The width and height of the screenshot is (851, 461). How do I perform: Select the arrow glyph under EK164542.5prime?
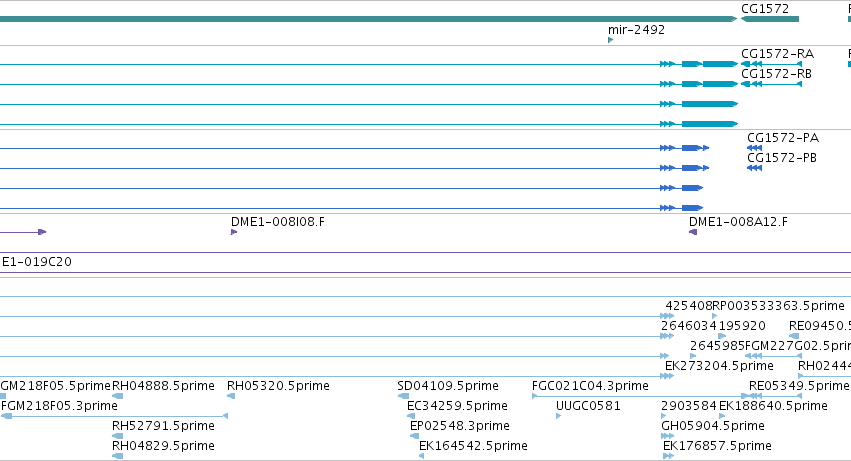pyautogui.click(x=421, y=456)
